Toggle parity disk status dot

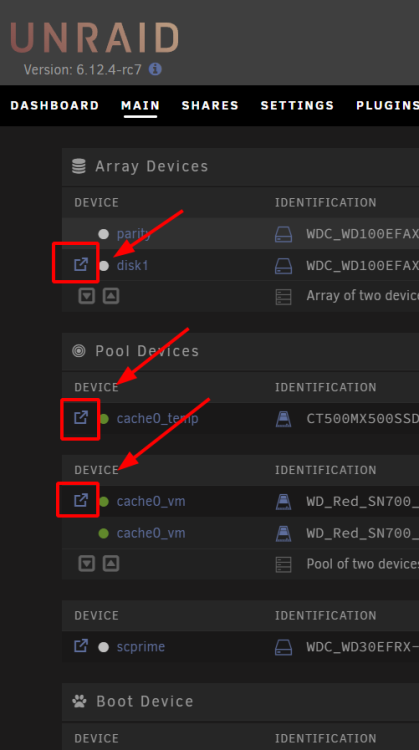tap(103, 234)
